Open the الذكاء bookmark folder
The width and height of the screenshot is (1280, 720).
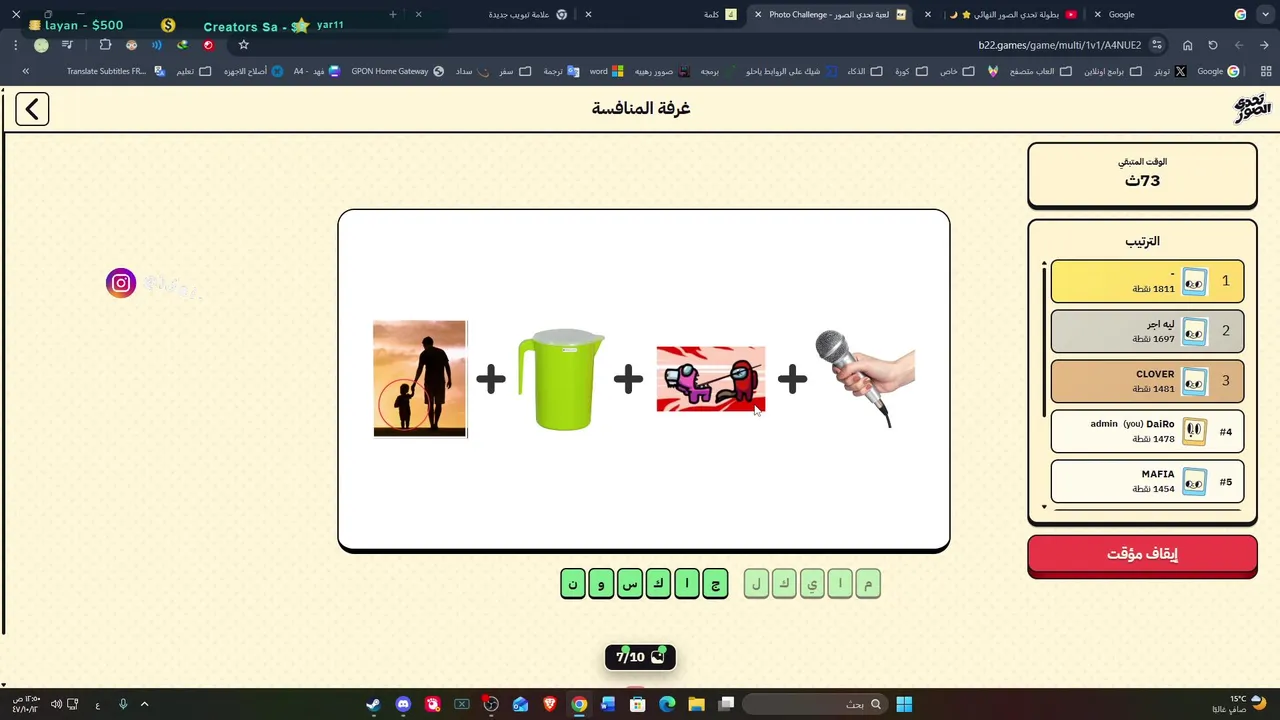coord(865,71)
